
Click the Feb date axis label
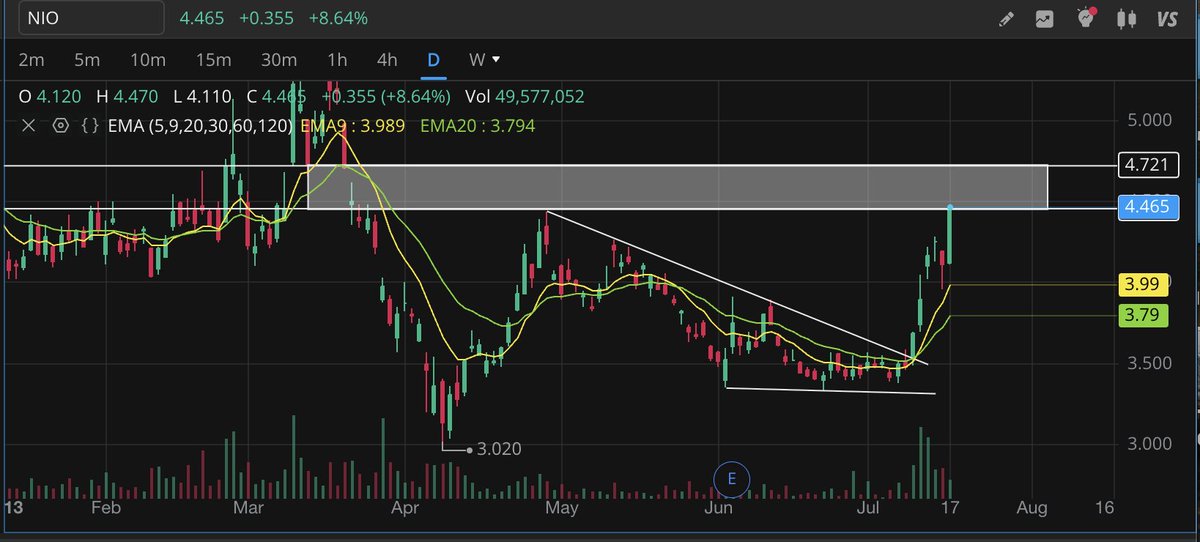click(x=105, y=508)
